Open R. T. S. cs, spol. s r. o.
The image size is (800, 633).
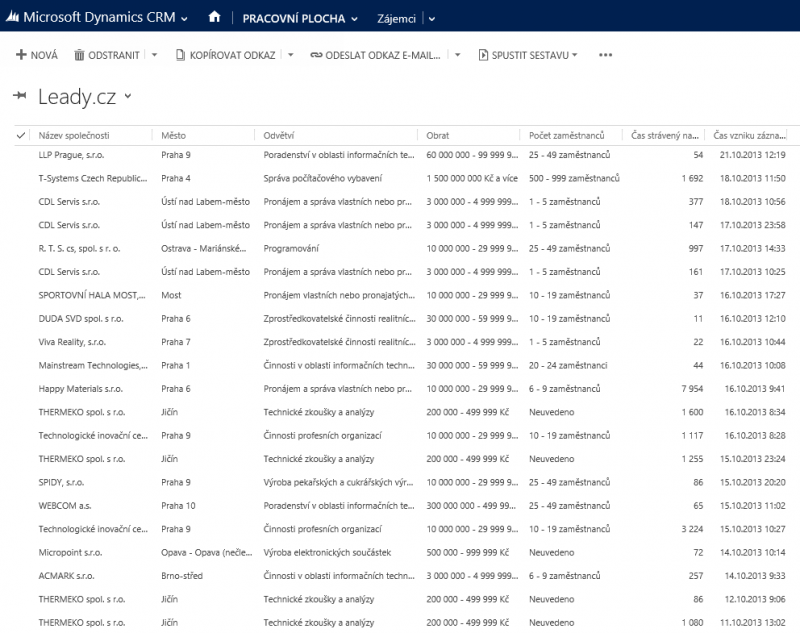click(x=80, y=248)
